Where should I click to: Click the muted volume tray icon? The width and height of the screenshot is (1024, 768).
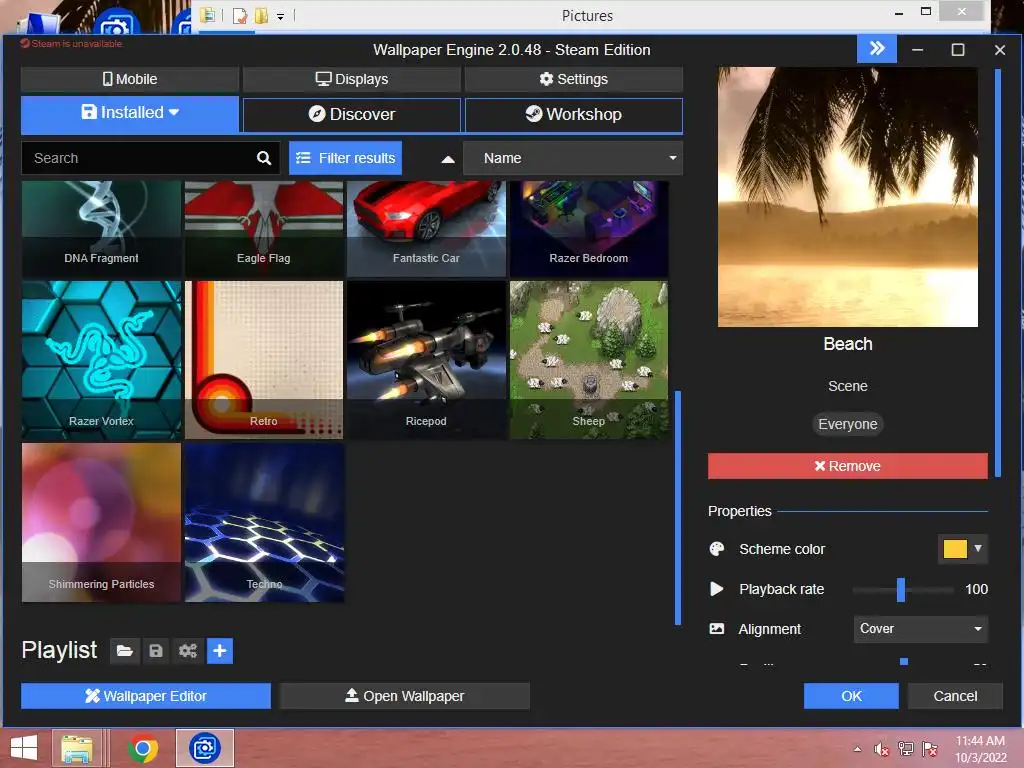pos(881,749)
